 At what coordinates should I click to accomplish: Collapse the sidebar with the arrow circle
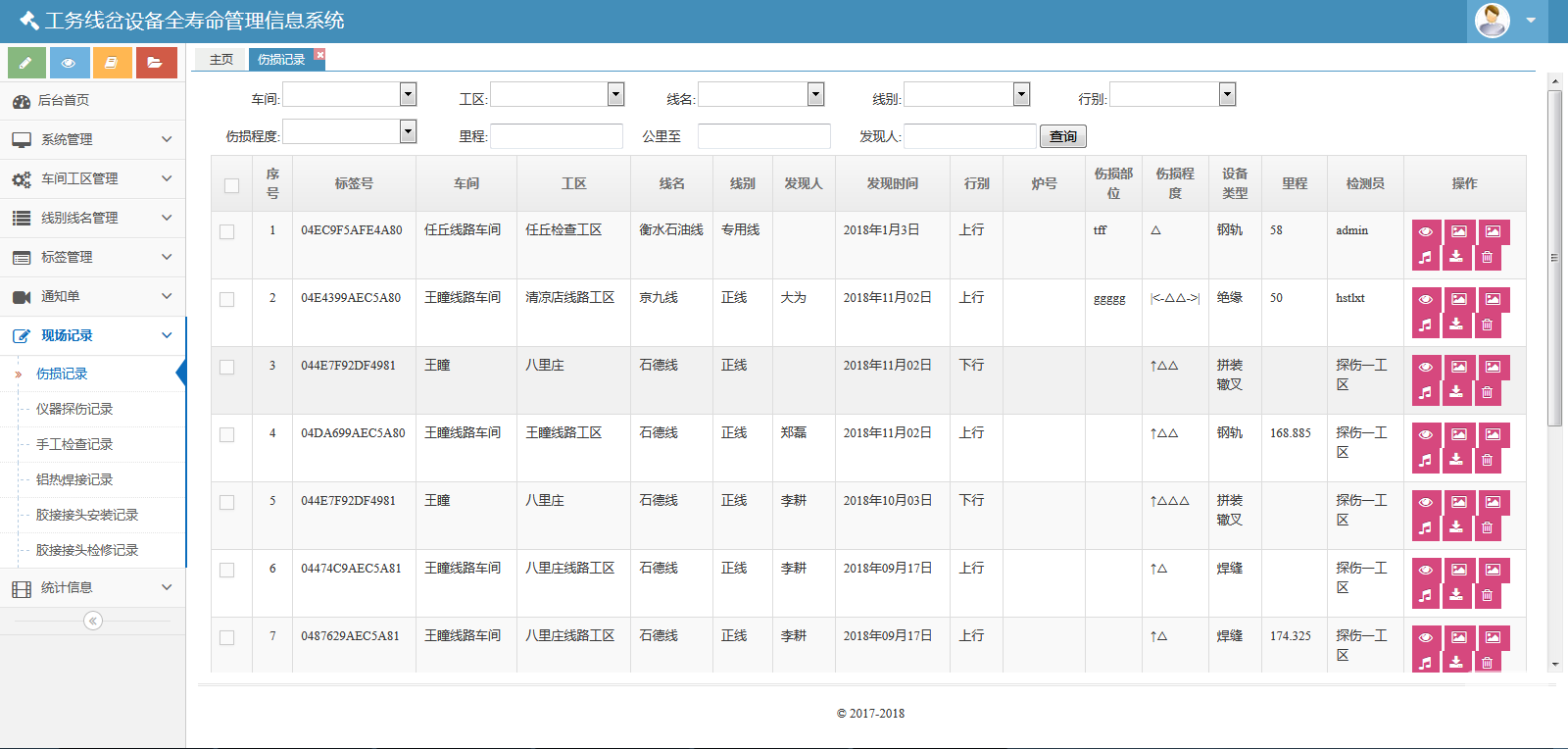[93, 621]
